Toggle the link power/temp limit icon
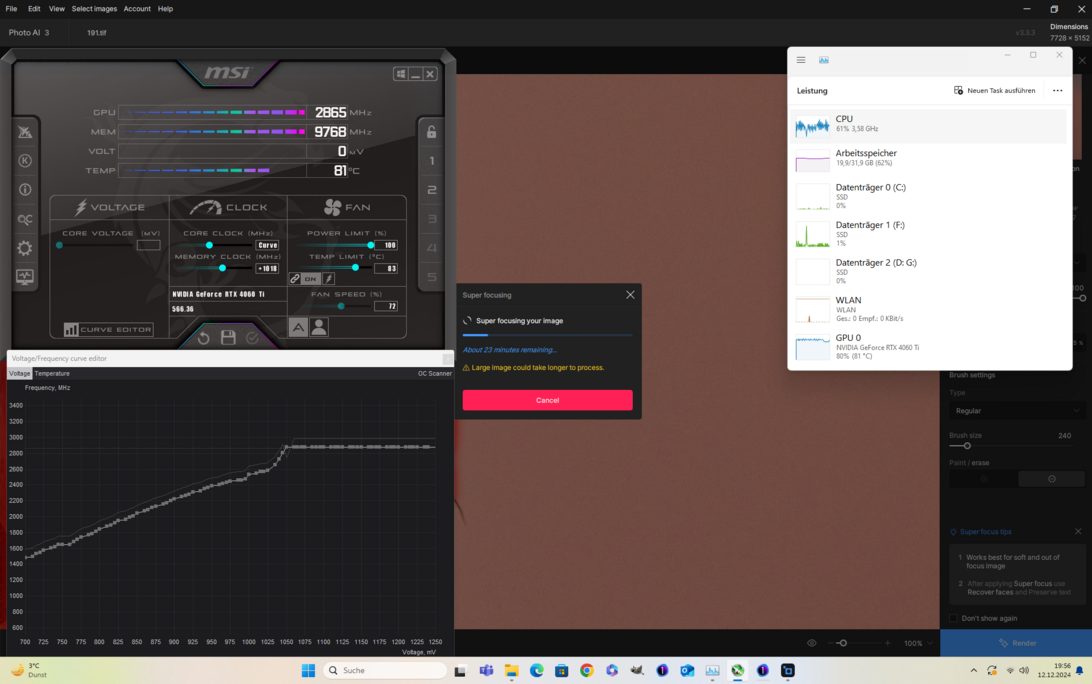Screen dimensions: 1092x684 pos(295,279)
